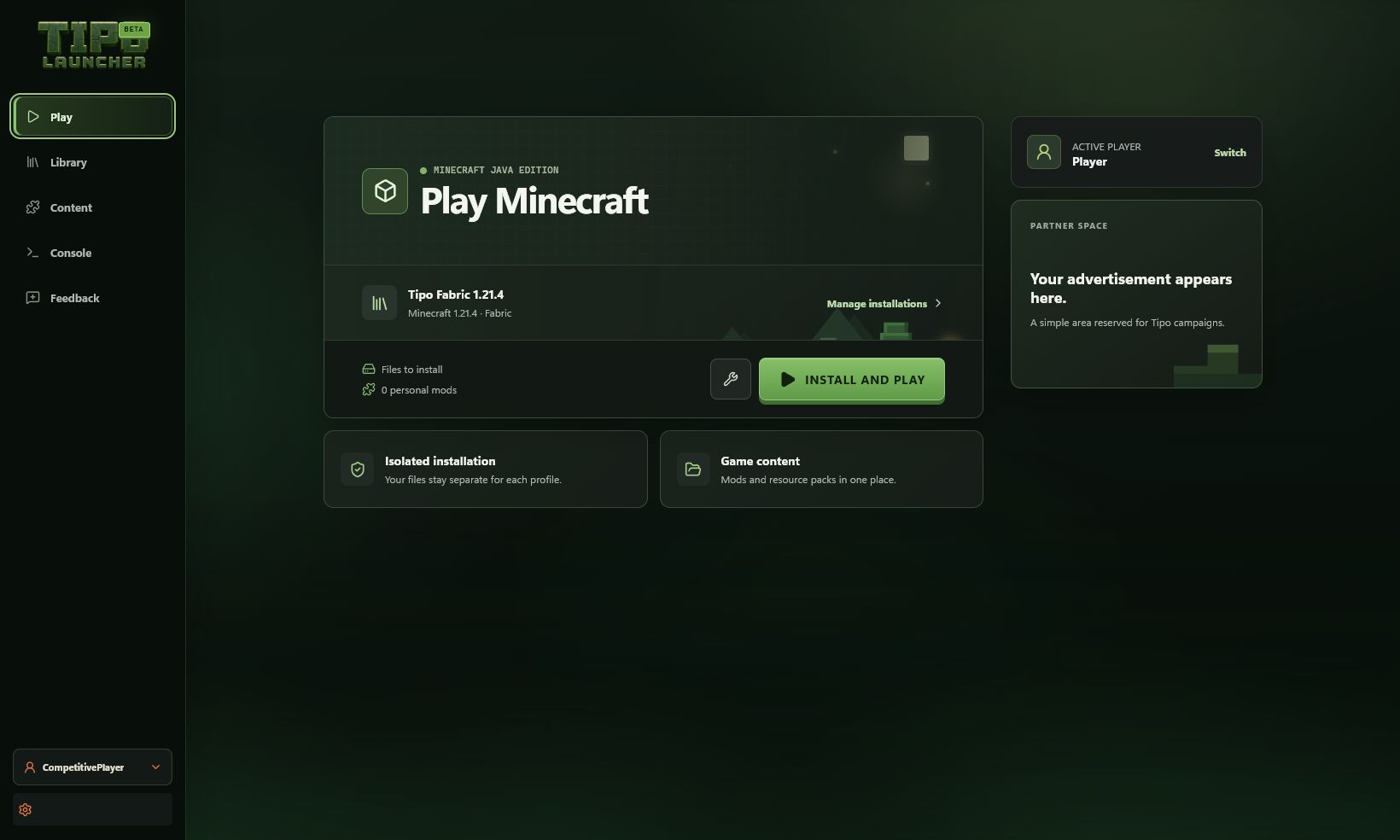
Task: Click the 'MINECRAFT JAVA EDITION' label
Action: tap(496, 170)
